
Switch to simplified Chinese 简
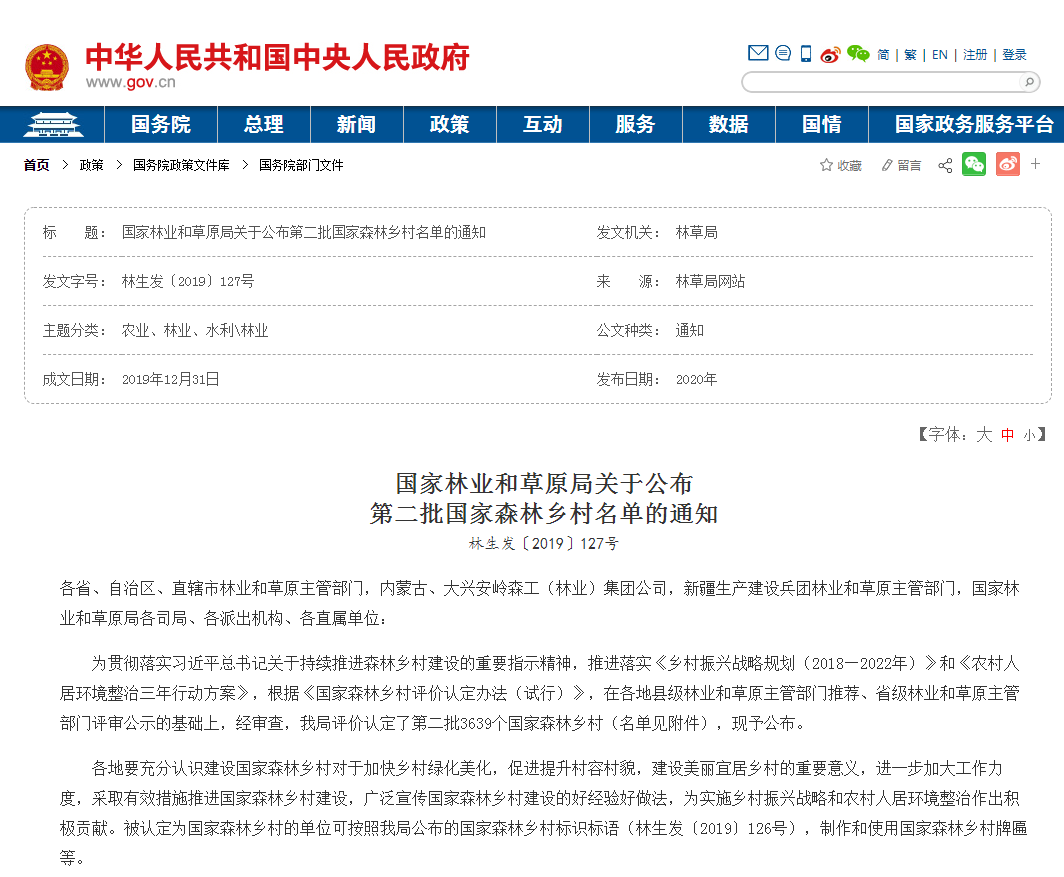click(x=883, y=54)
